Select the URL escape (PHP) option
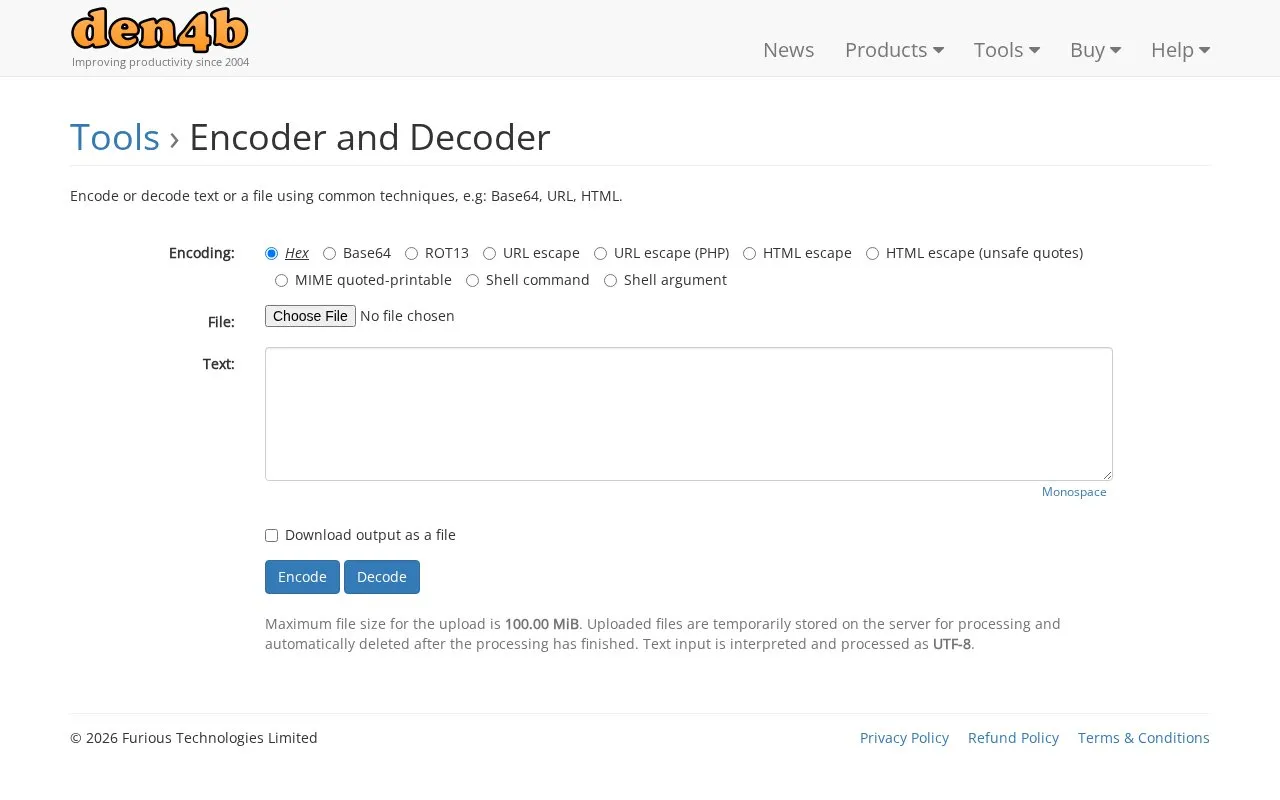 coord(600,254)
